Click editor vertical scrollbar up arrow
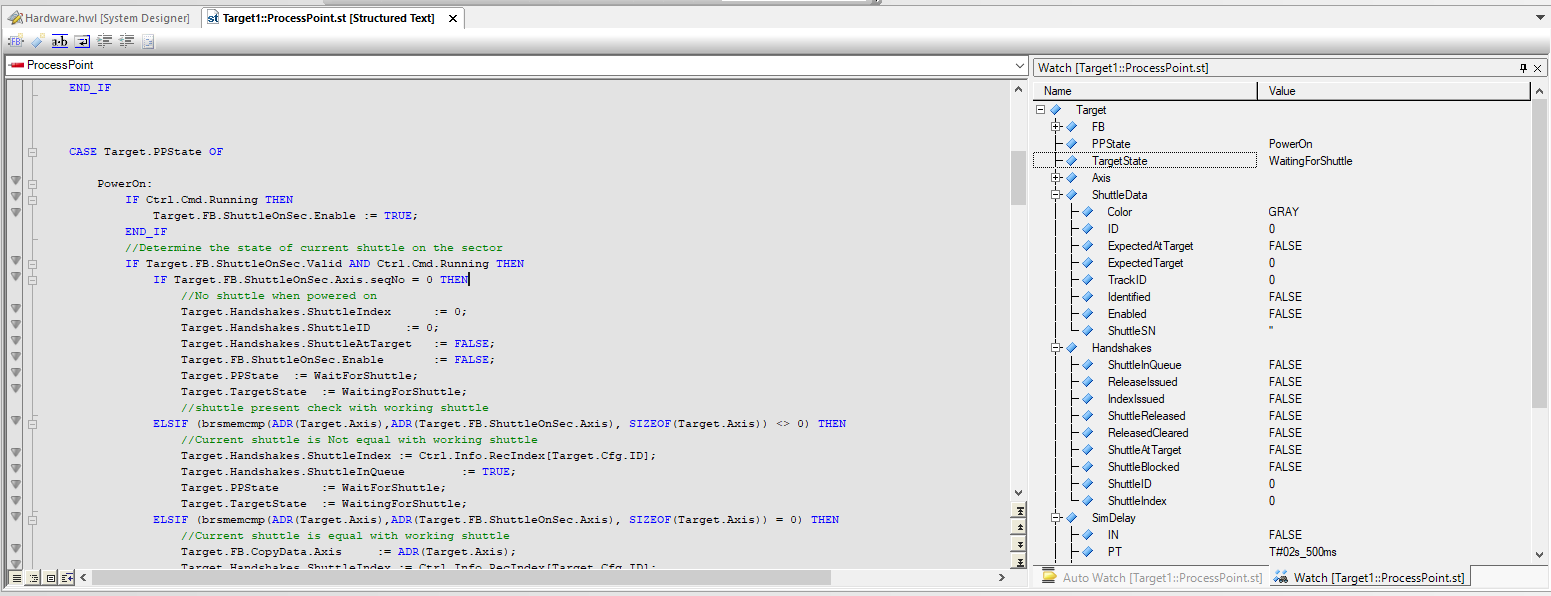This screenshot has width=1551, height=596. pyautogui.click(x=1019, y=88)
